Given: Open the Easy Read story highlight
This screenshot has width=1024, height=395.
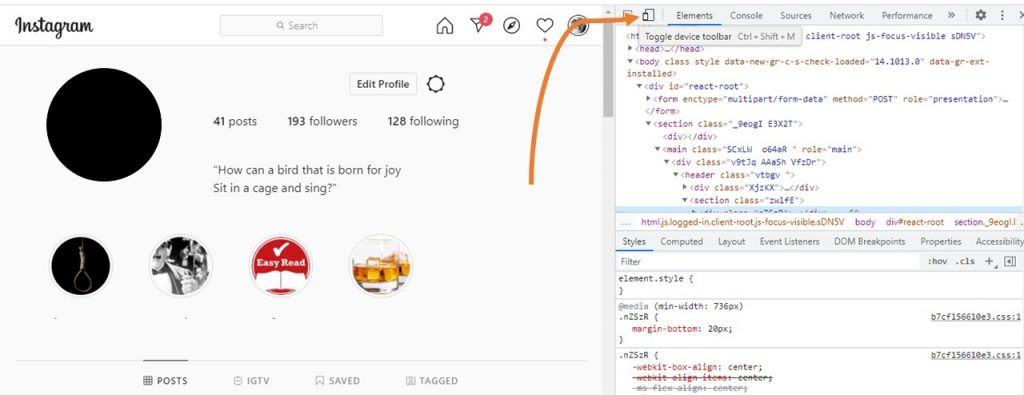Looking at the screenshot, I should click(x=281, y=266).
